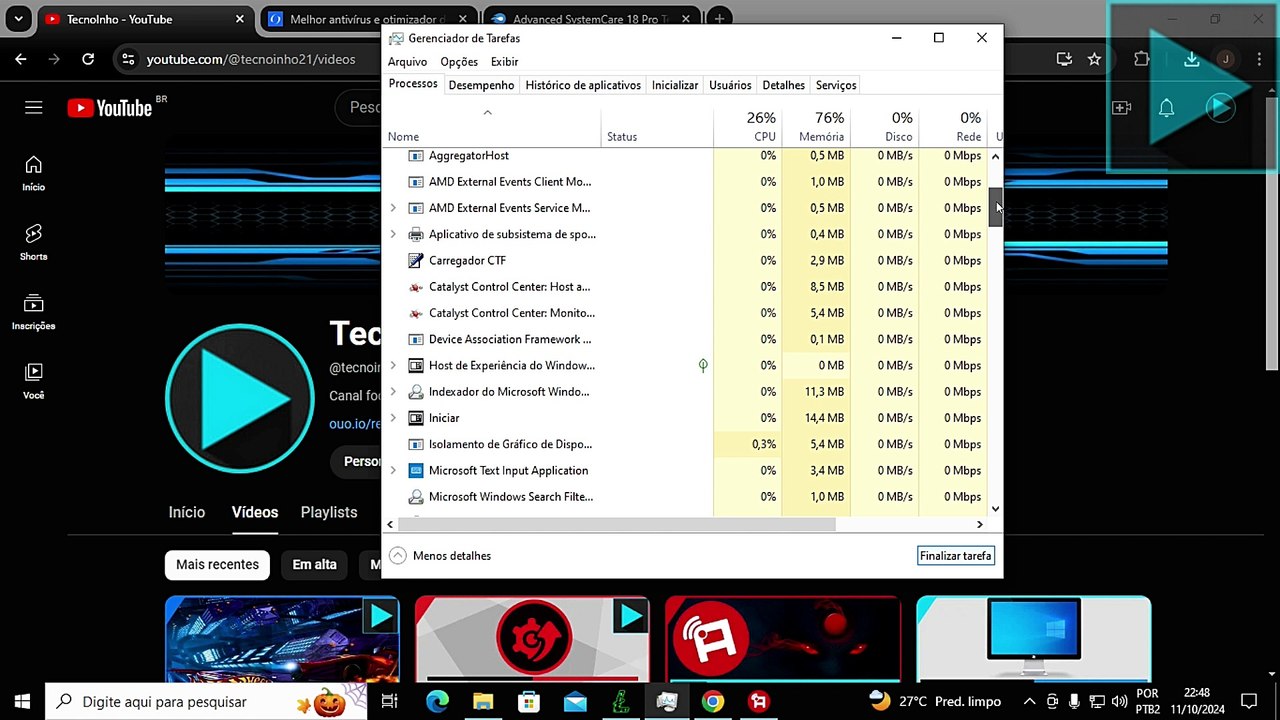
Task: Filter videos by Em alta chip
Action: pyautogui.click(x=314, y=565)
